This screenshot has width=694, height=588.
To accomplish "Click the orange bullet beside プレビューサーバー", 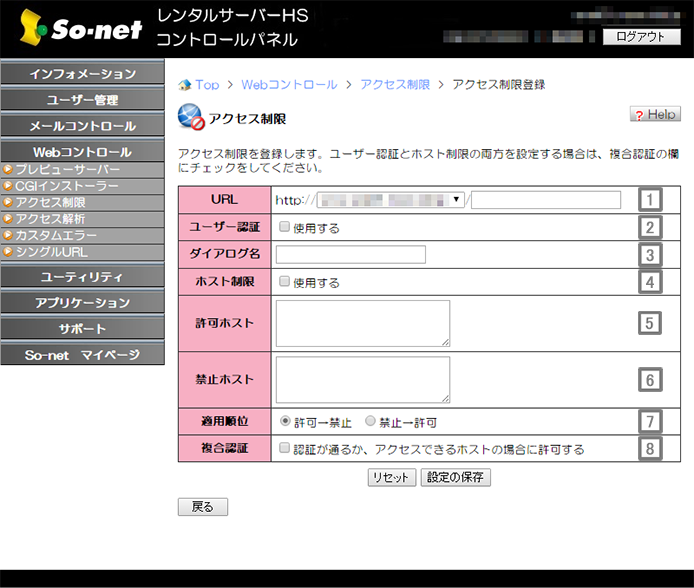I will (8, 171).
